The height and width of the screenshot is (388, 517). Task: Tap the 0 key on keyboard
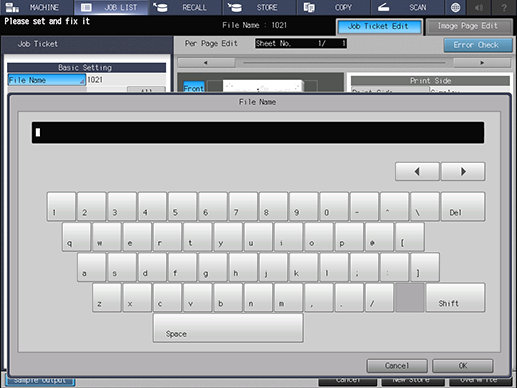334,206
